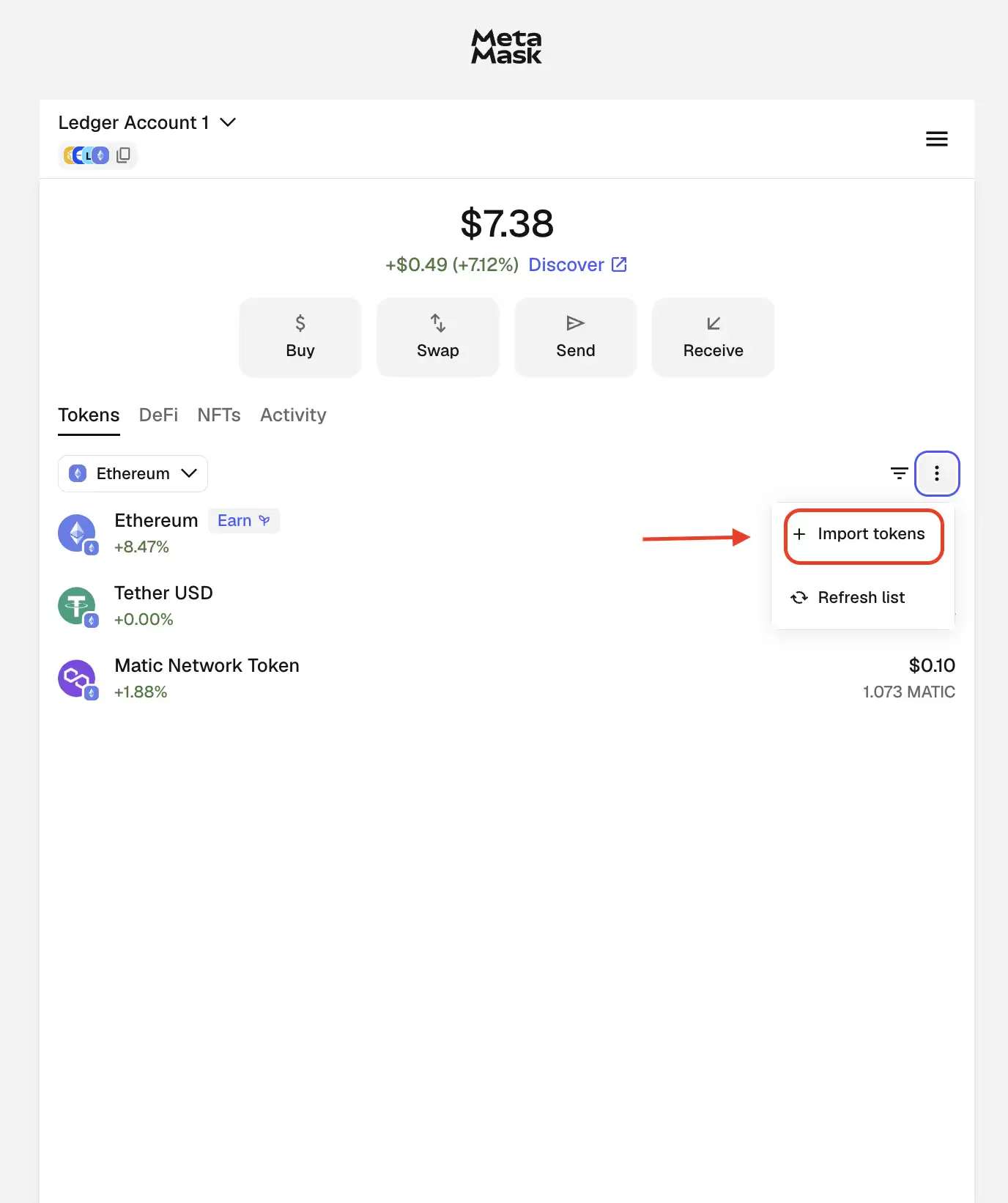Click the Swap button

pyautogui.click(x=438, y=337)
